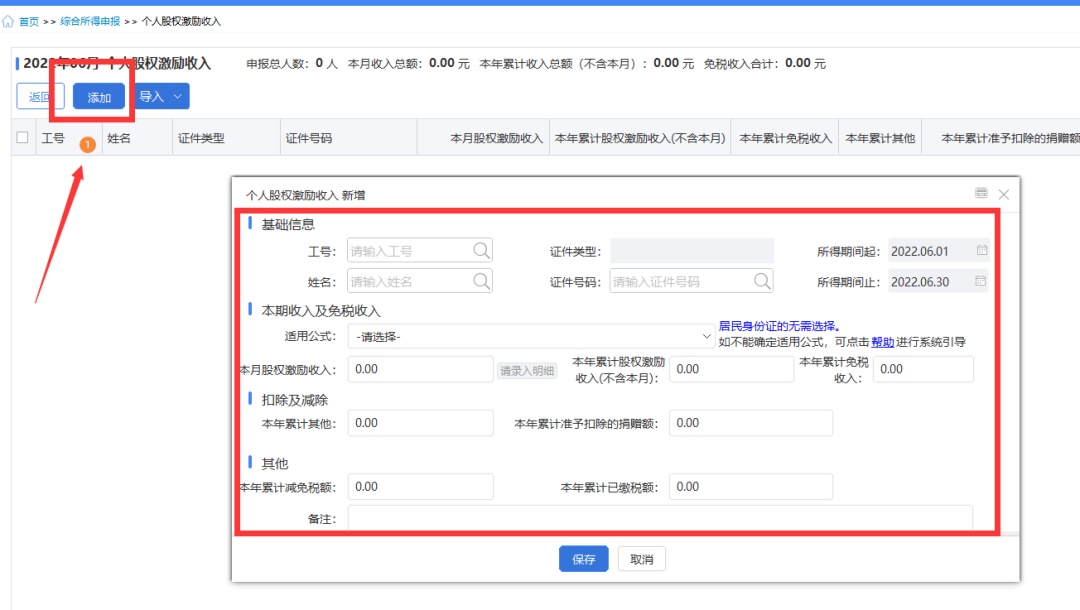Image resolution: width=1080 pixels, height=610 pixels.
Task: Click the 添加 button
Action: click(99, 97)
